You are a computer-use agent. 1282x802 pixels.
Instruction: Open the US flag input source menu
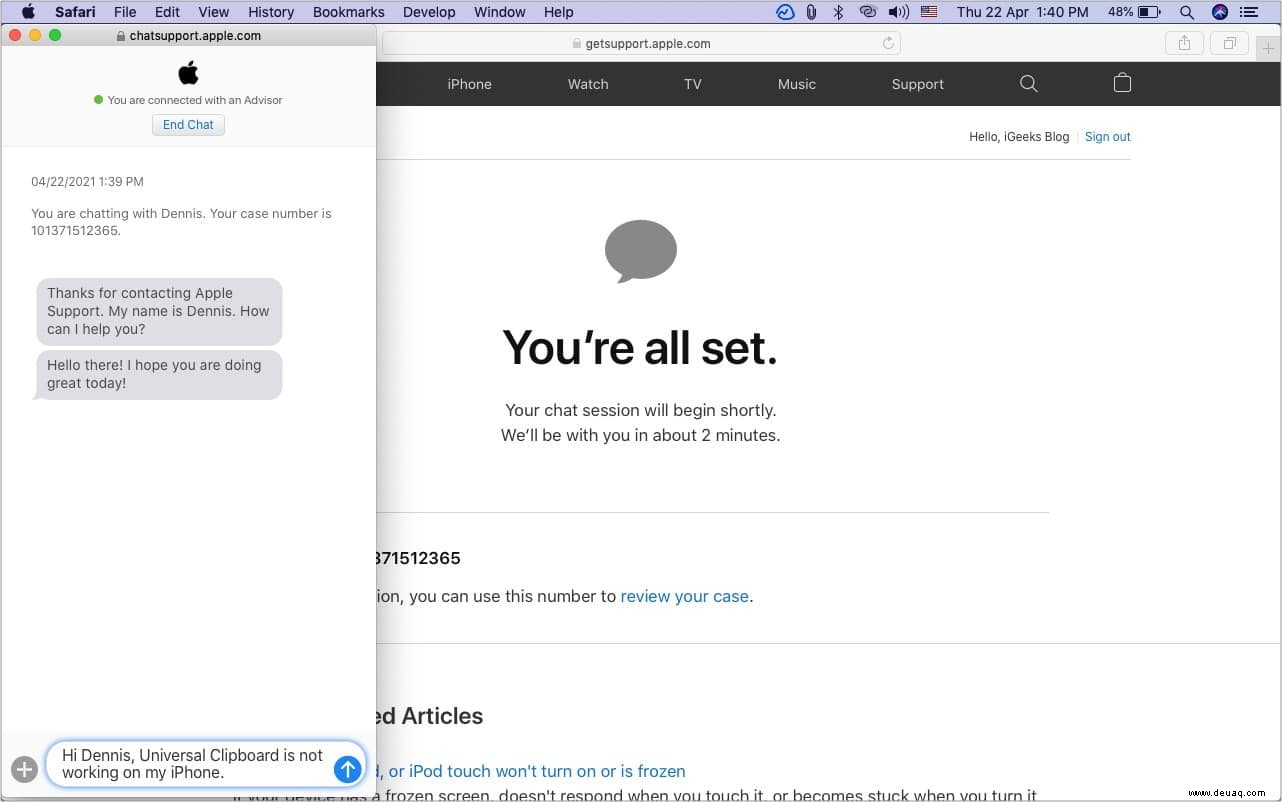click(x=929, y=12)
